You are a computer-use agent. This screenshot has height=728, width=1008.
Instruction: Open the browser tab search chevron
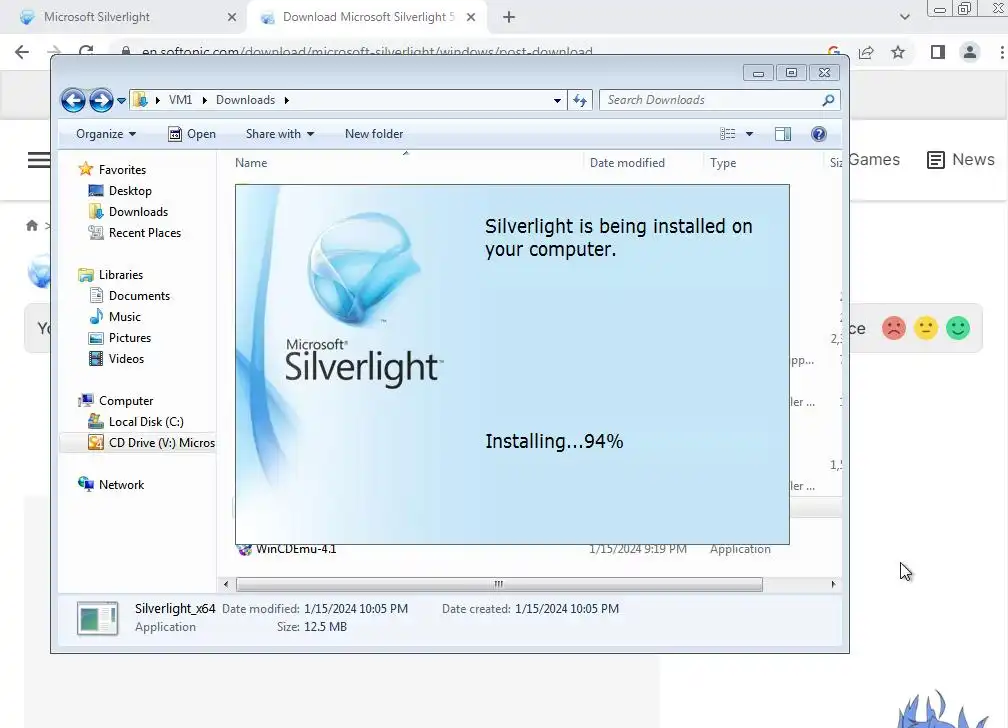pos(904,17)
